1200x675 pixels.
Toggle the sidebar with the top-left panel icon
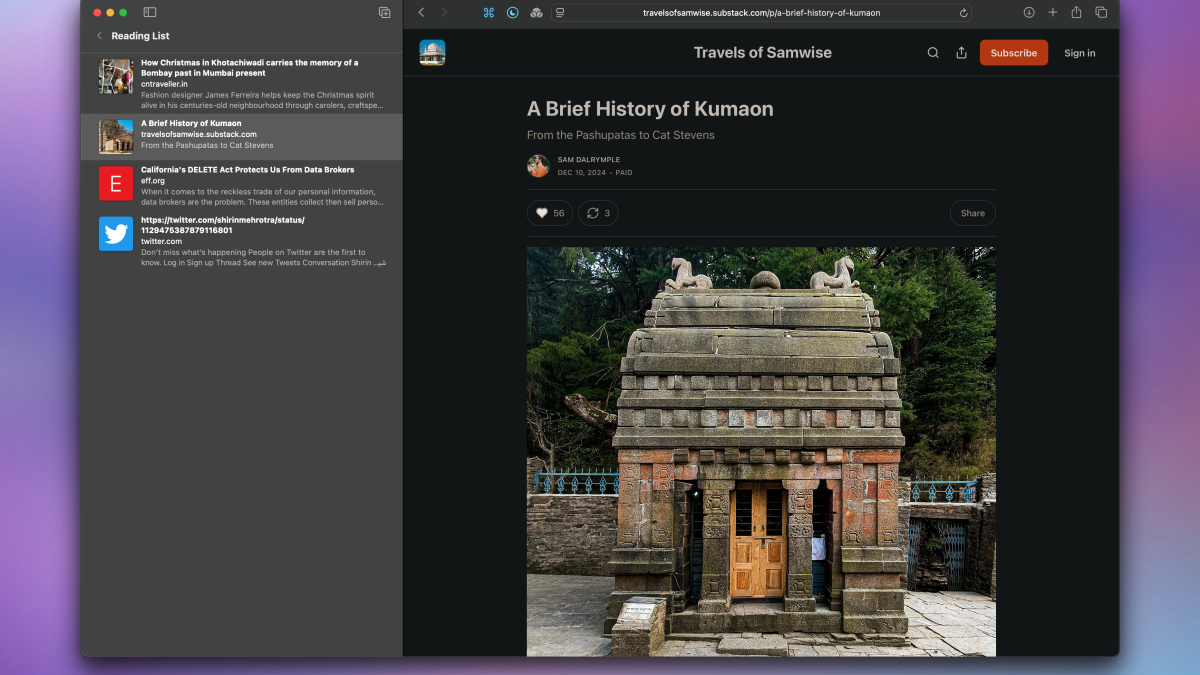150,12
